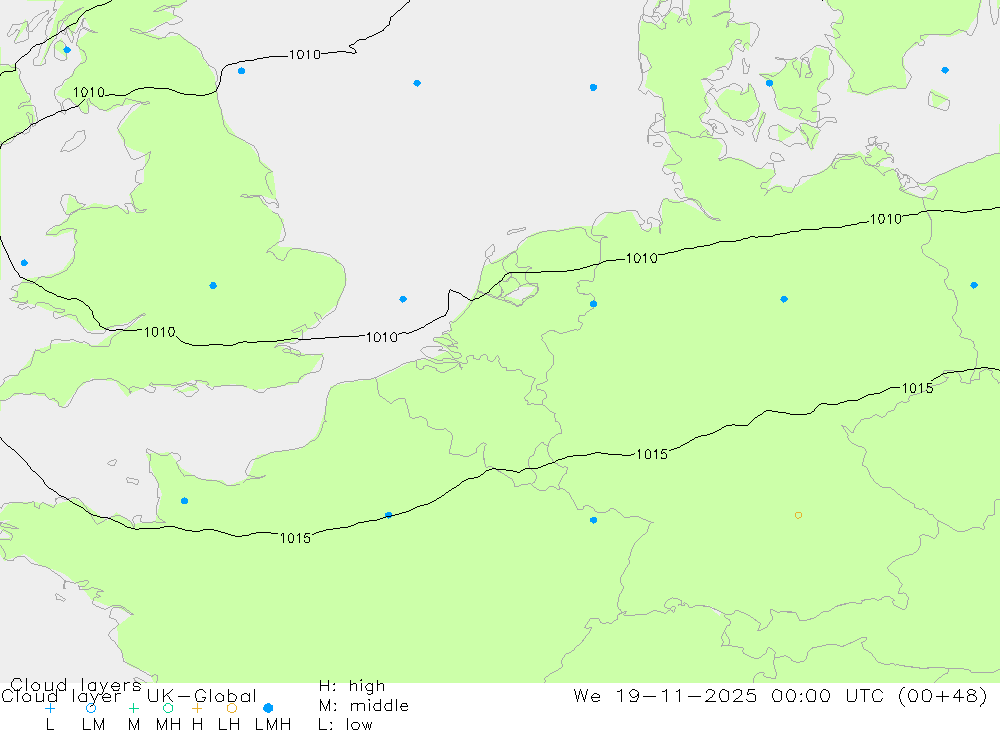Click the 'MH' legend label text
The width and height of the screenshot is (1000, 733).
[168, 725]
